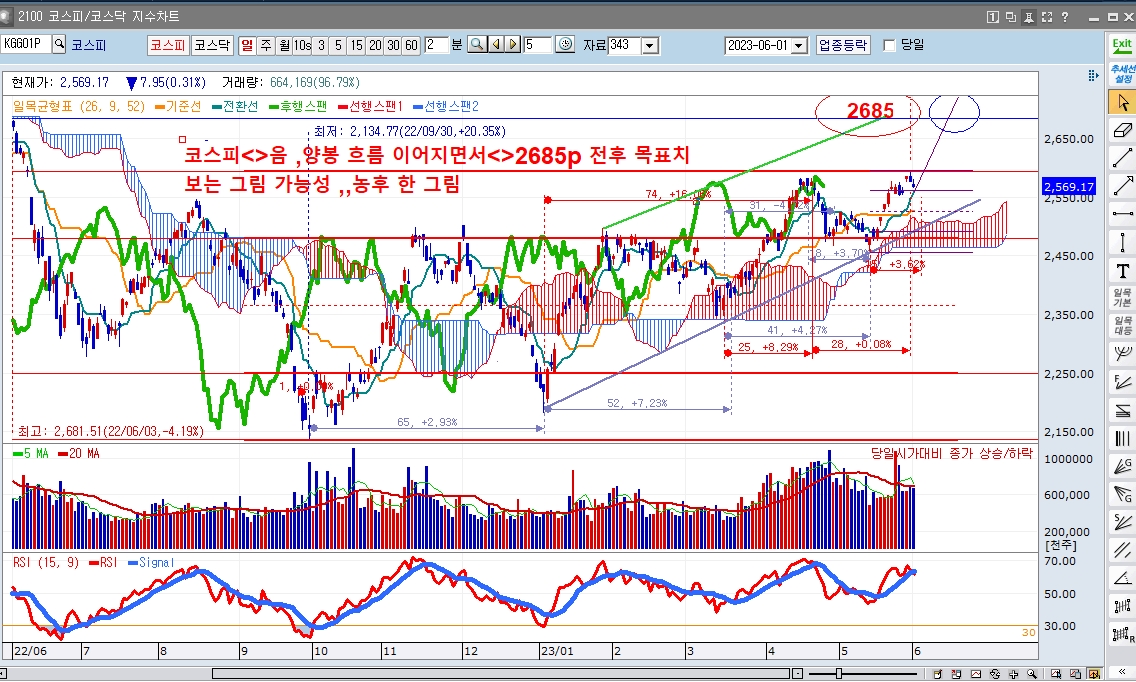1136x682 pixels.
Task: Click 업종등락 button
Action: click(x=843, y=45)
